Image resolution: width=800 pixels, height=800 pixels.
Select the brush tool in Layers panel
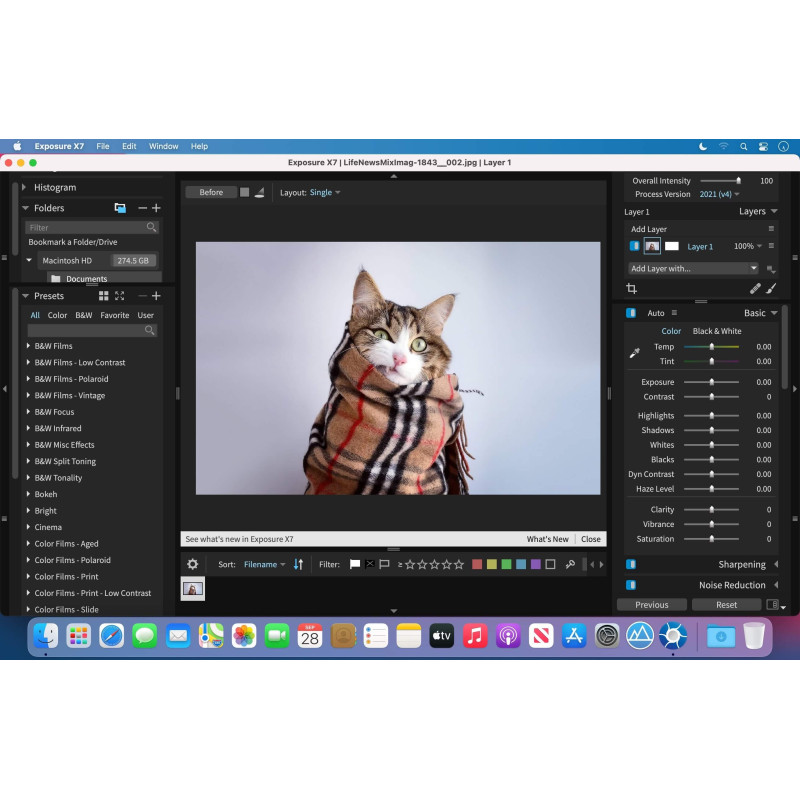[x=771, y=288]
